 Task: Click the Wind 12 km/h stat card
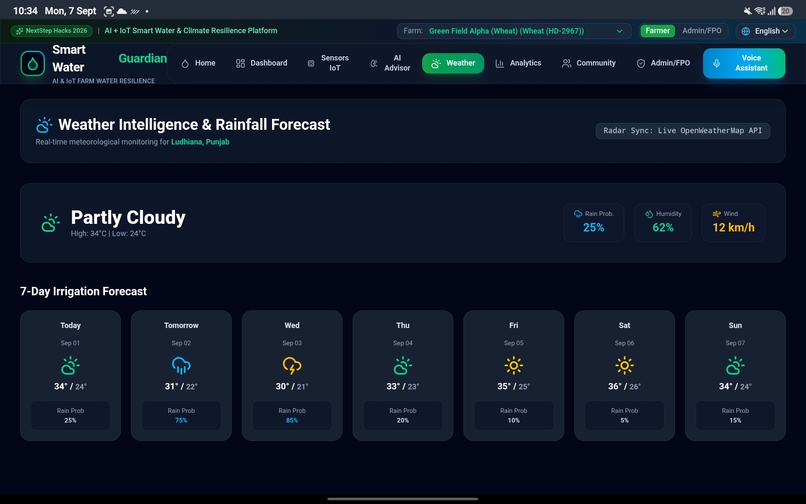pos(733,223)
